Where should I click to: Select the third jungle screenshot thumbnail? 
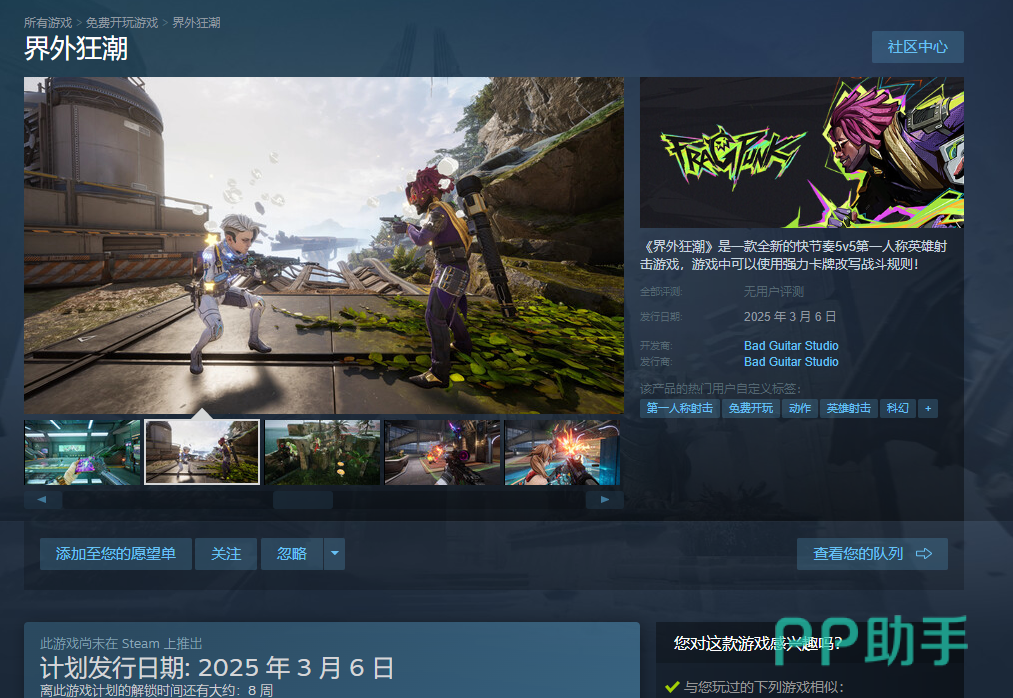pos(322,452)
